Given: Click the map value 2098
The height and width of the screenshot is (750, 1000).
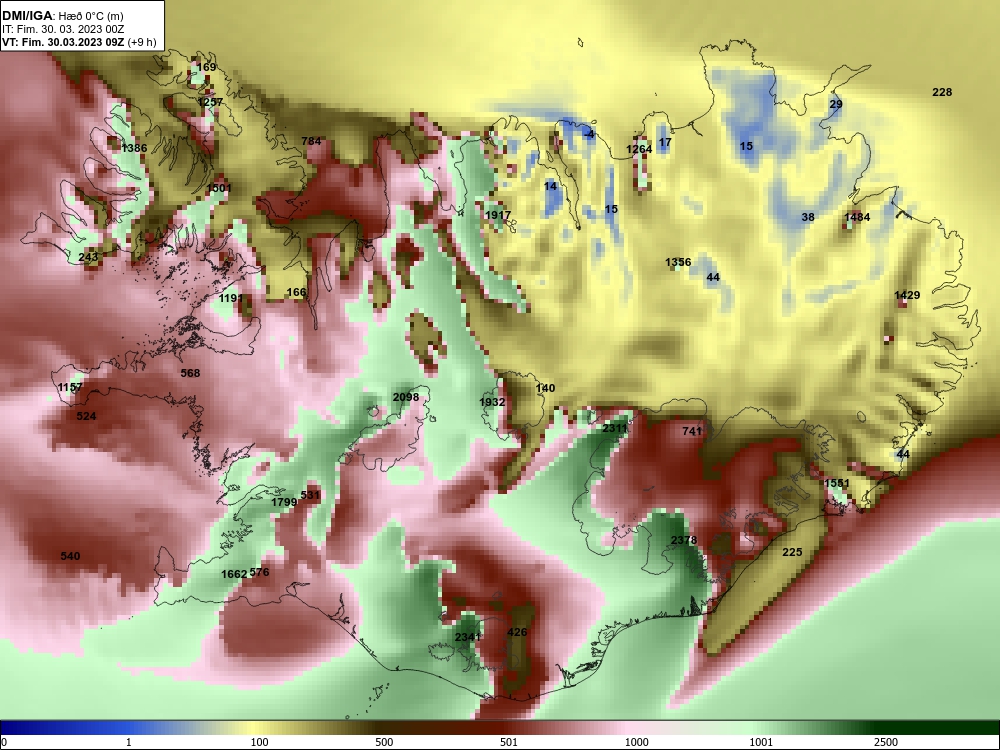Looking at the screenshot, I should pyautogui.click(x=406, y=397).
